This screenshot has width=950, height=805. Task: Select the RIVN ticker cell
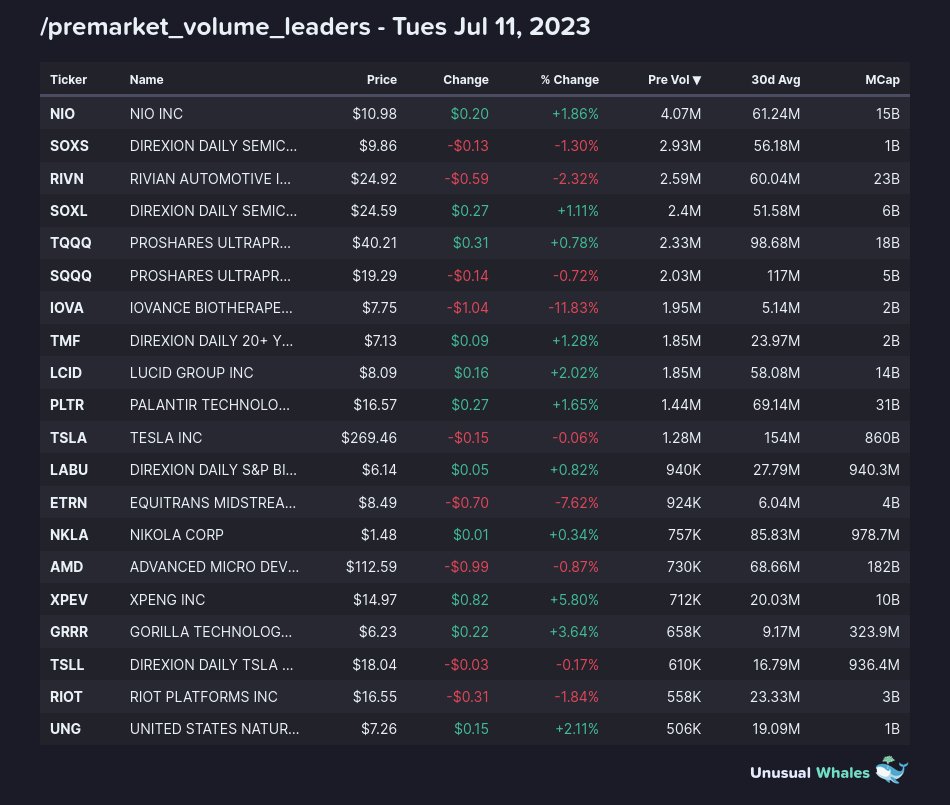[67, 179]
